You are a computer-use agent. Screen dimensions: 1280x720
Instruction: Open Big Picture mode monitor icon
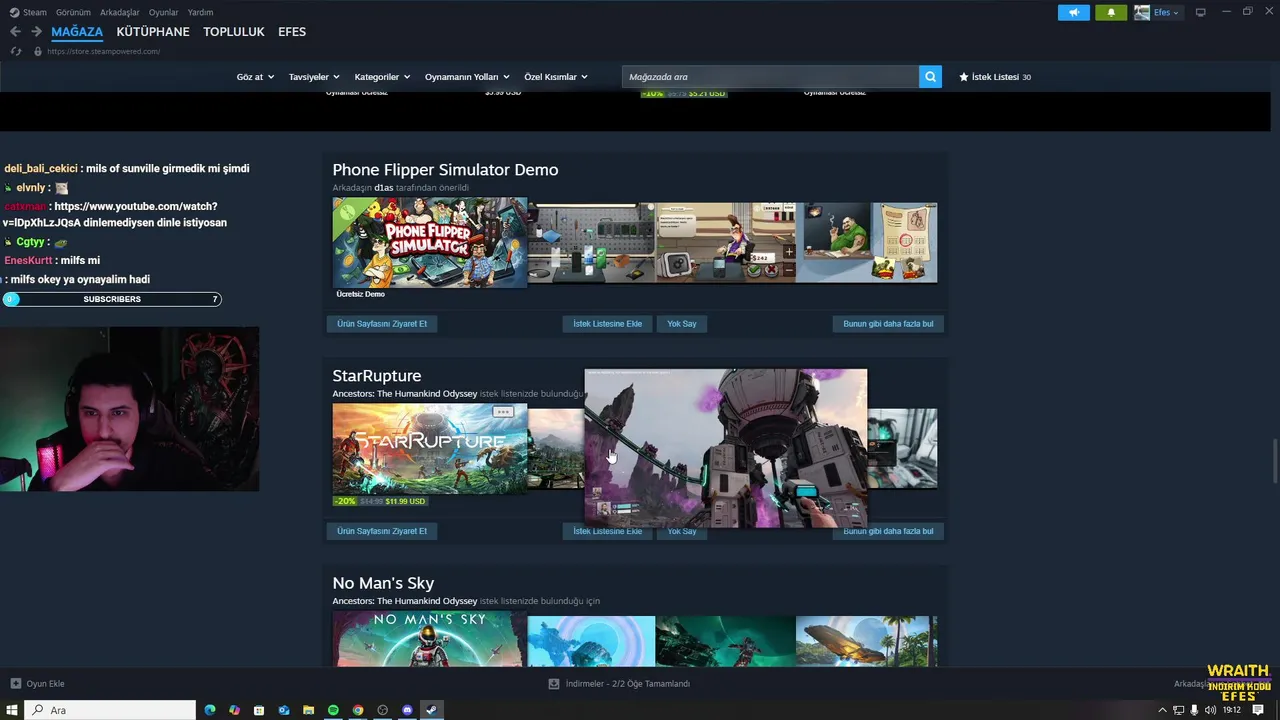pos(1200,12)
